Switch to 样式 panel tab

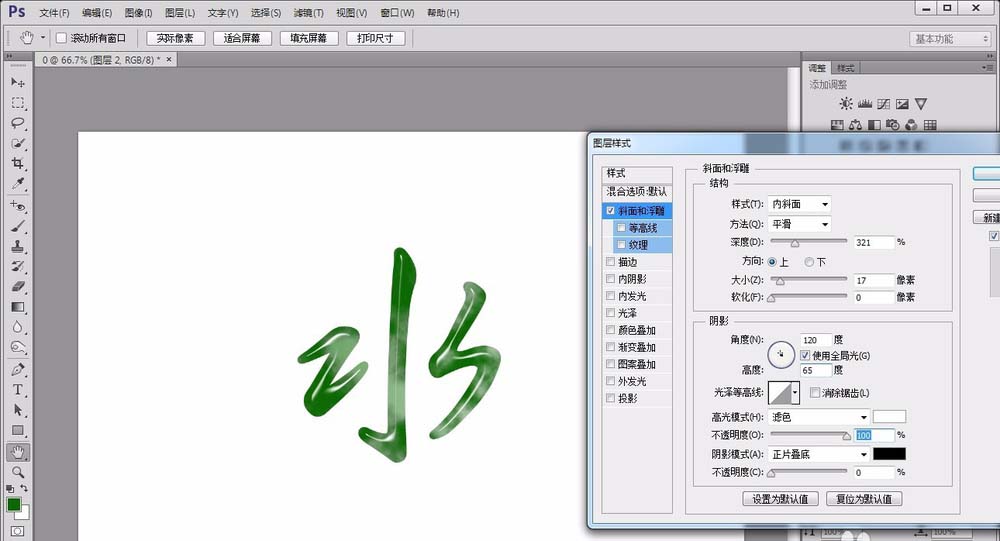pos(846,68)
